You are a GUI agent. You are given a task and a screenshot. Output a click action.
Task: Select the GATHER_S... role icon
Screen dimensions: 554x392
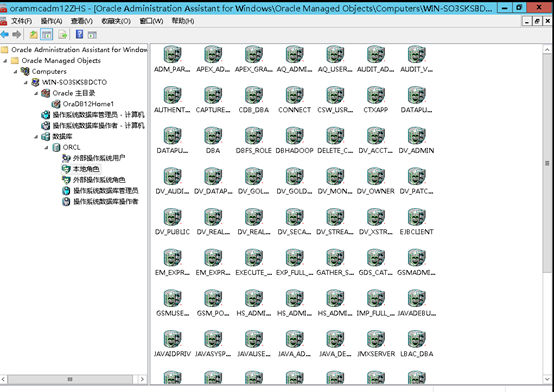335,258
